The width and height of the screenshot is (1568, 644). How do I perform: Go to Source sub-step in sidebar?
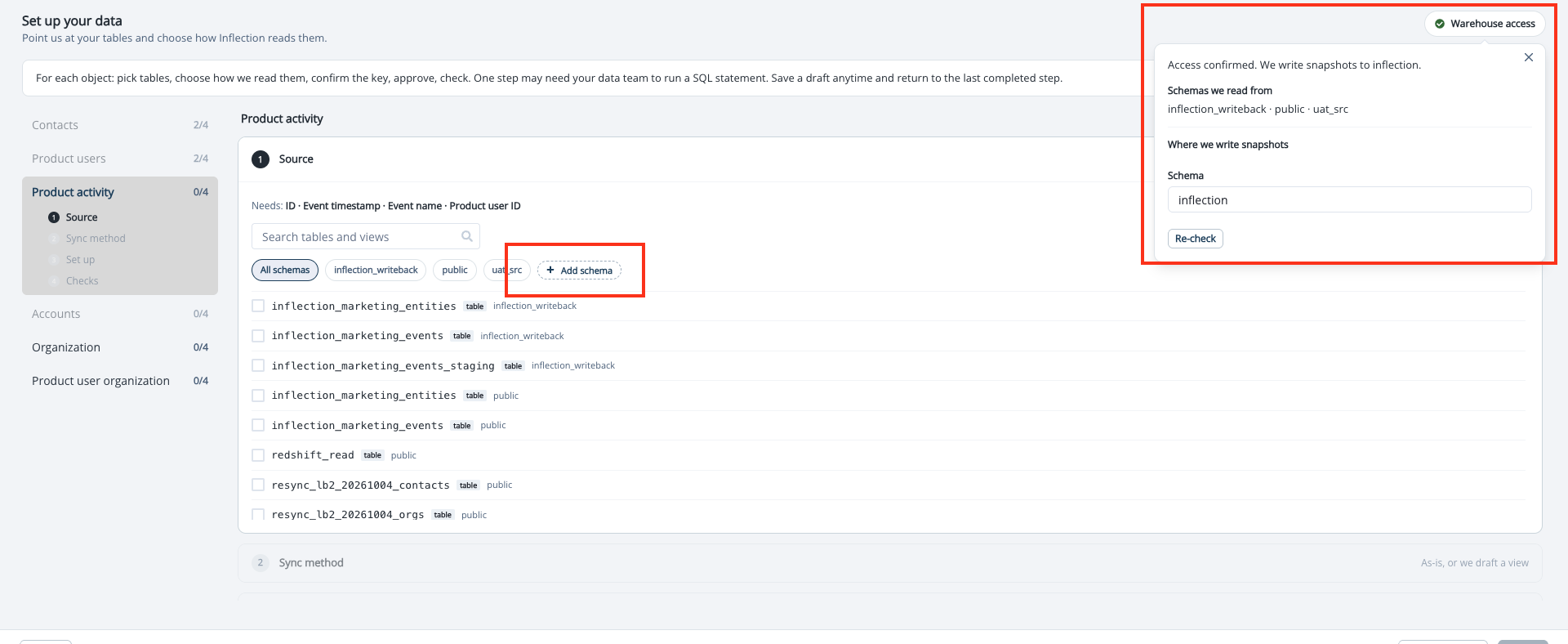pos(82,217)
